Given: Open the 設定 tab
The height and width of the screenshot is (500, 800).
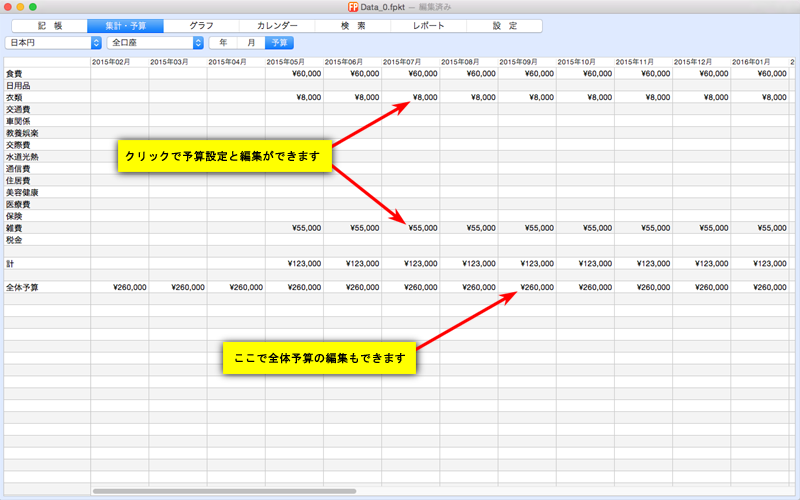Looking at the screenshot, I should [x=505, y=25].
